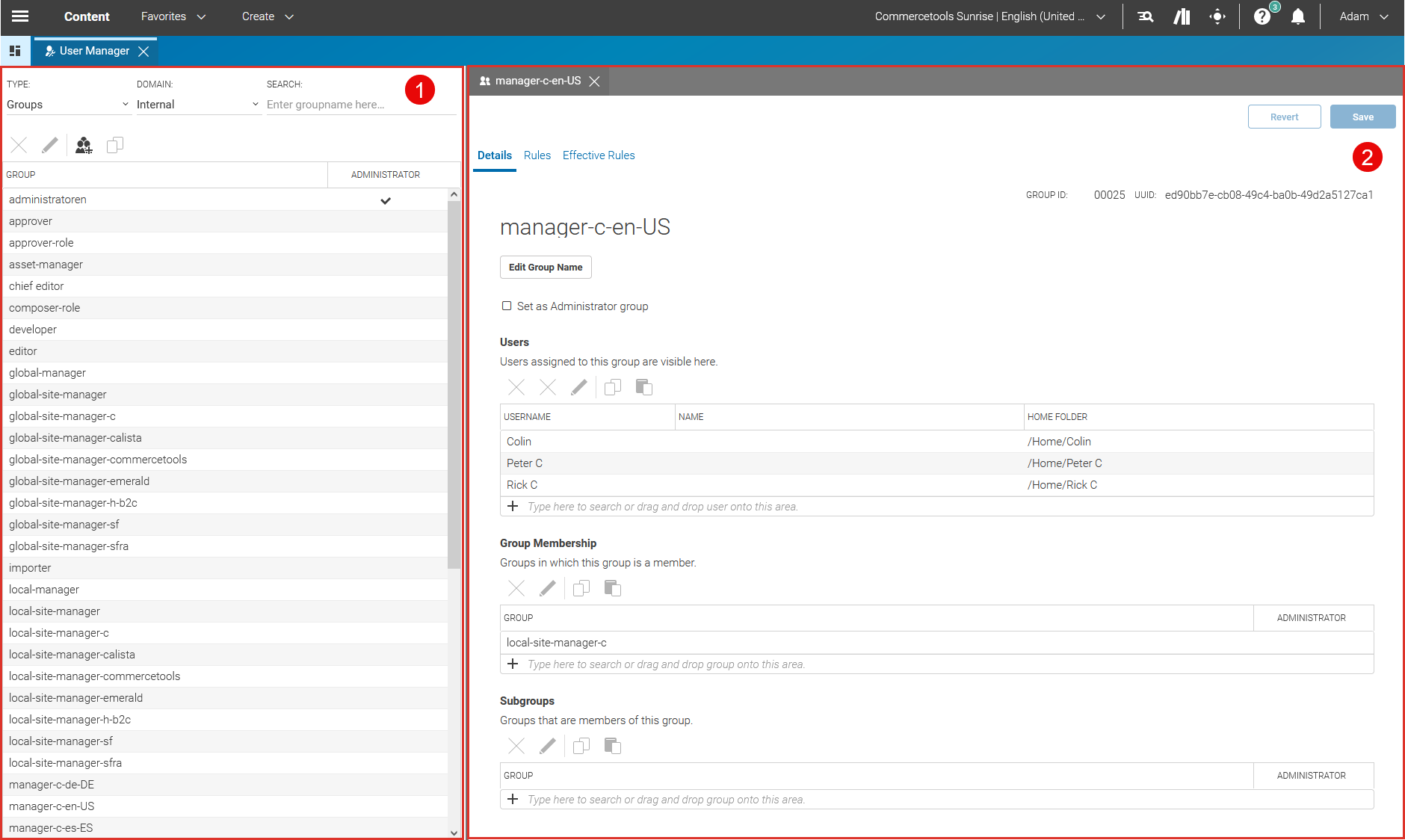Click the notifications bell icon
Image resolution: width=1405 pixels, height=840 pixels.
[1298, 16]
